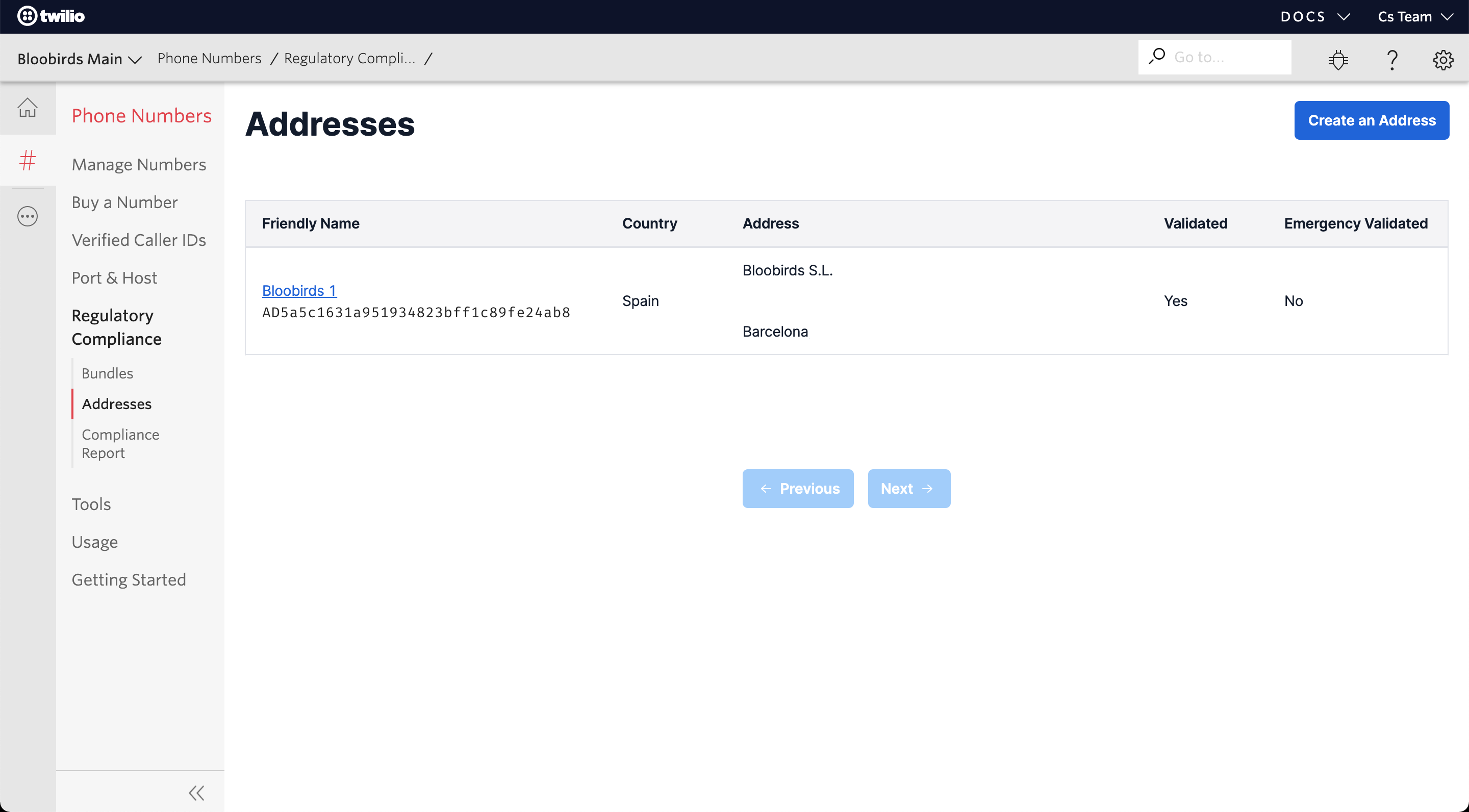
Task: Open Buy a Number page
Action: point(124,202)
